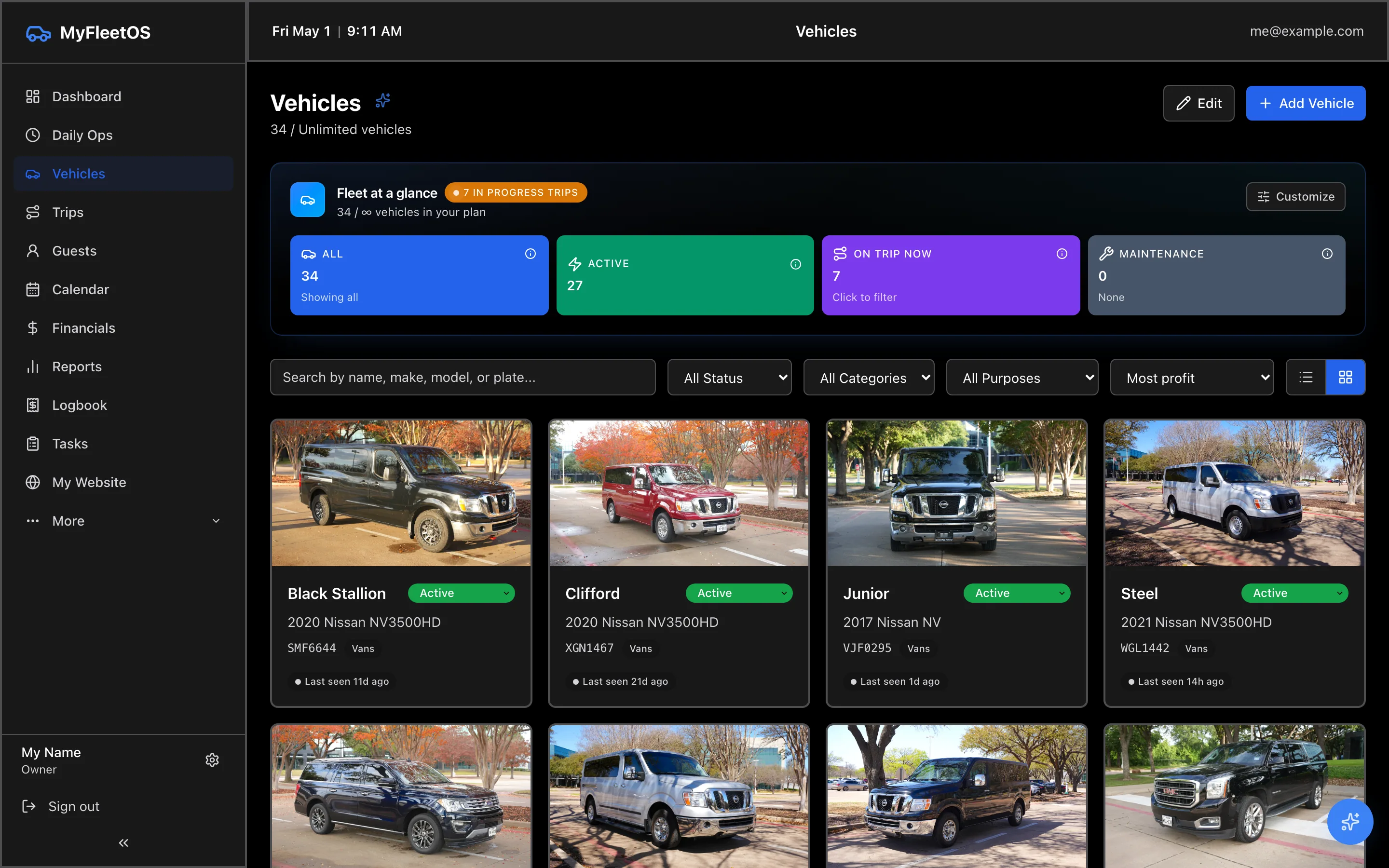Click me@example.com in the header
Screen dimensions: 1389x868
[x=1307, y=31]
